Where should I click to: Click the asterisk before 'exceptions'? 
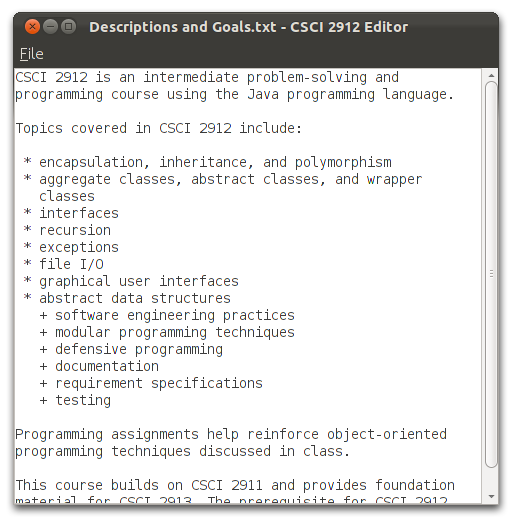point(27,246)
